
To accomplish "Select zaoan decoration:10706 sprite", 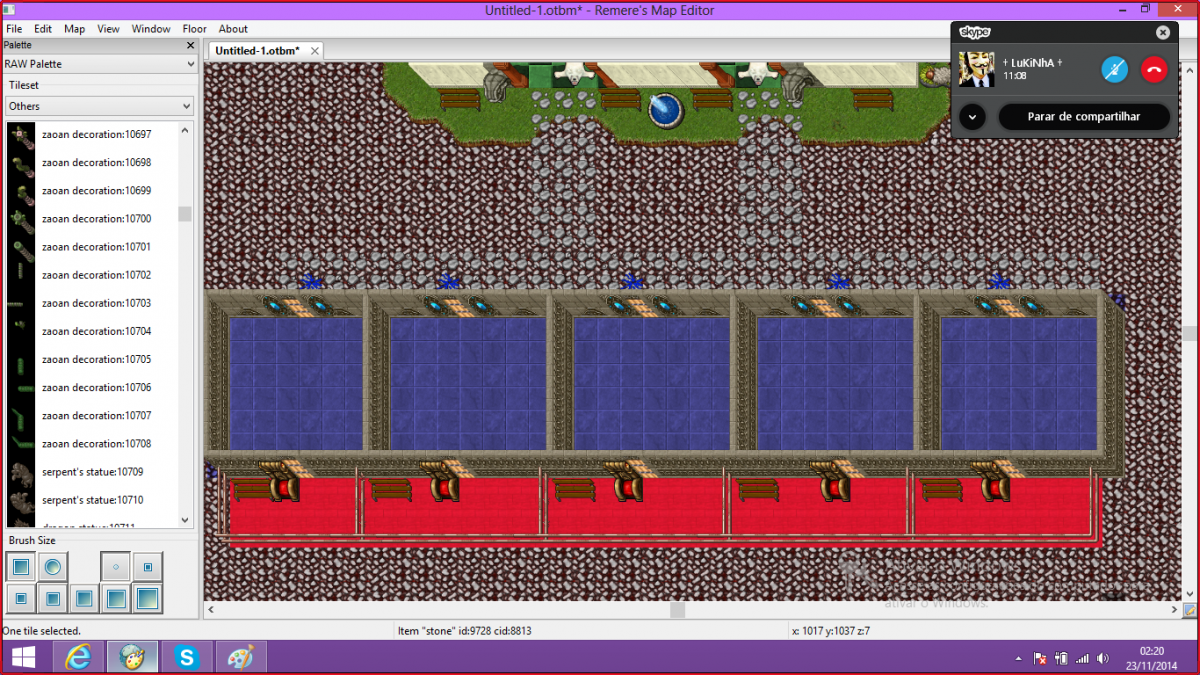I will (x=92, y=387).
